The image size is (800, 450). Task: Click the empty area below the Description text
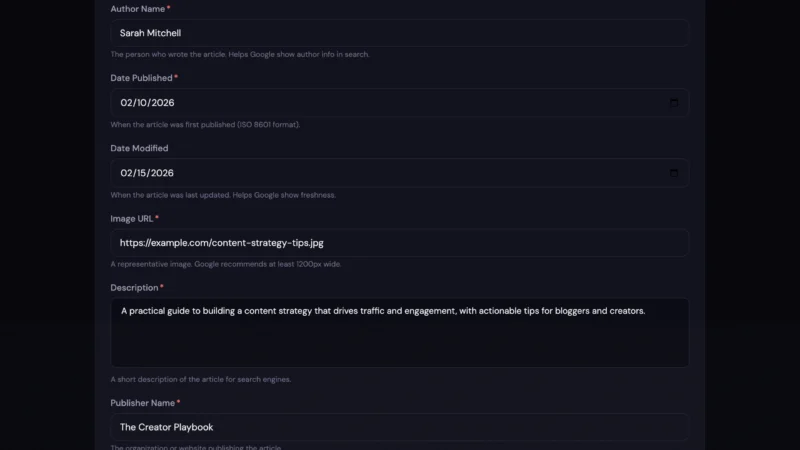point(400,345)
